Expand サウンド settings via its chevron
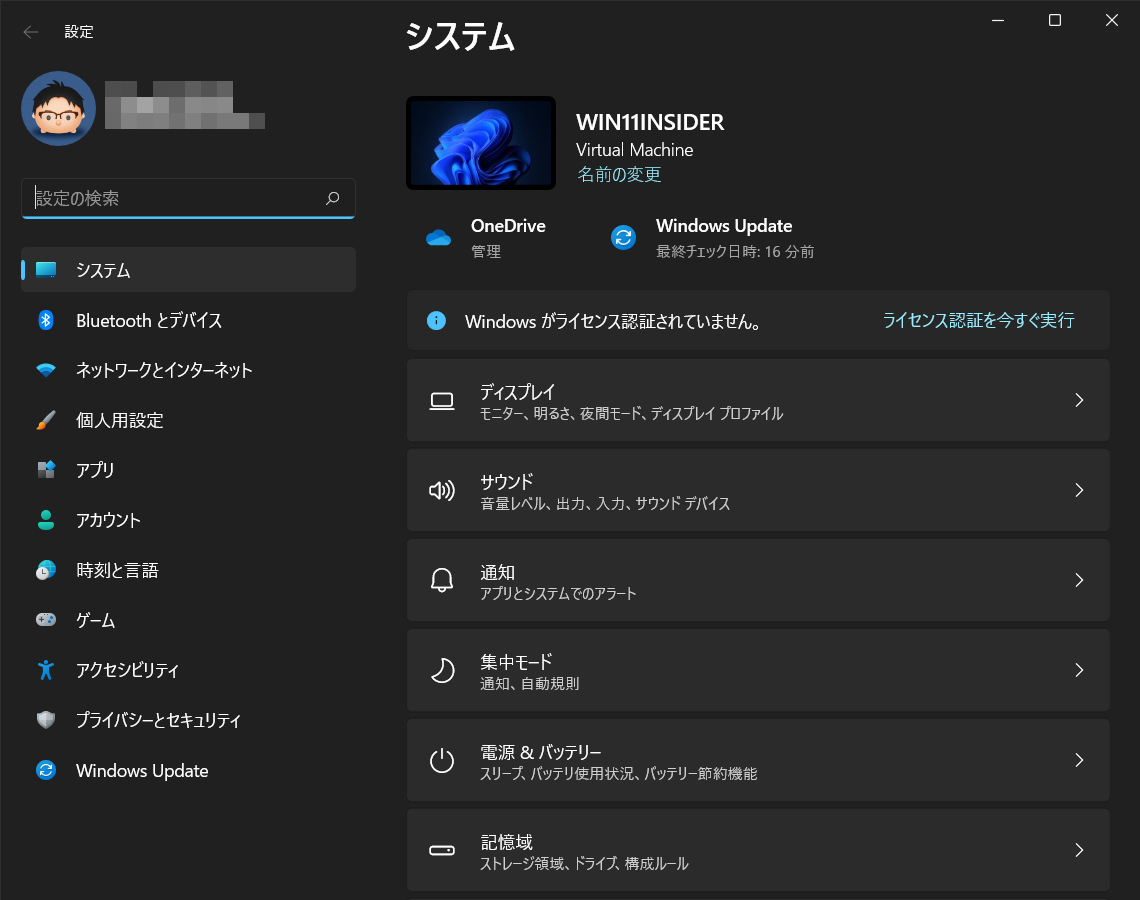 [x=1079, y=490]
